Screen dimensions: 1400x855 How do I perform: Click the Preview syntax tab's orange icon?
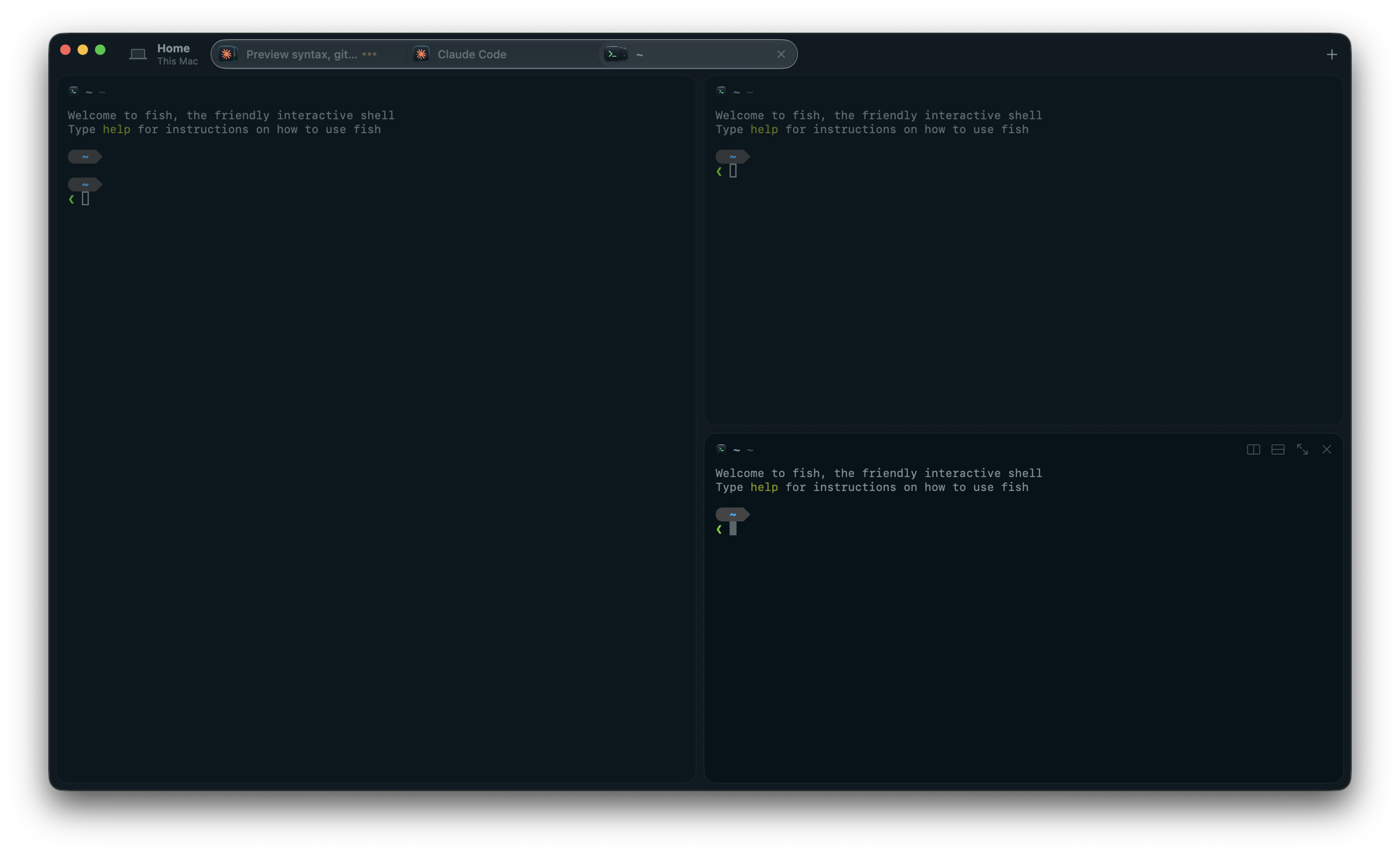(x=227, y=55)
